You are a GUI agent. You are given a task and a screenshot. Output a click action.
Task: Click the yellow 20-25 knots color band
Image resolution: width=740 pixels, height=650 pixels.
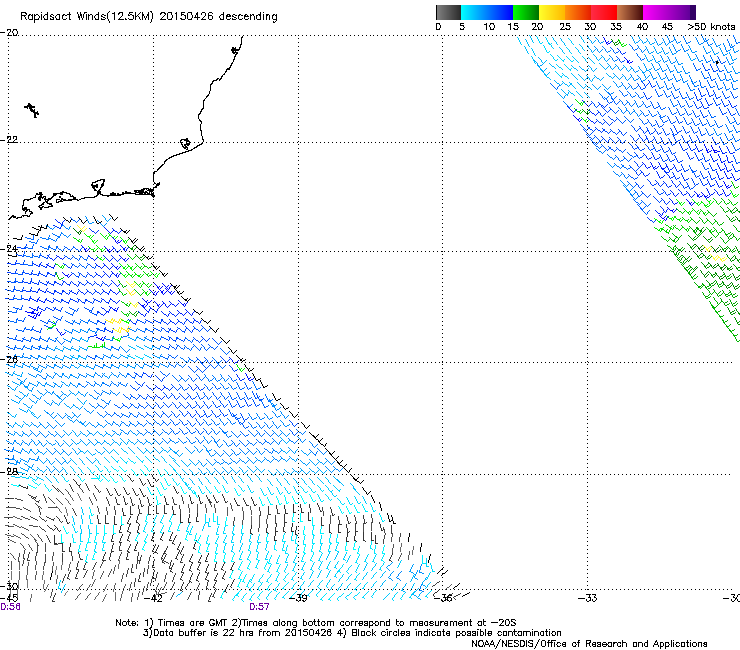tap(552, 12)
